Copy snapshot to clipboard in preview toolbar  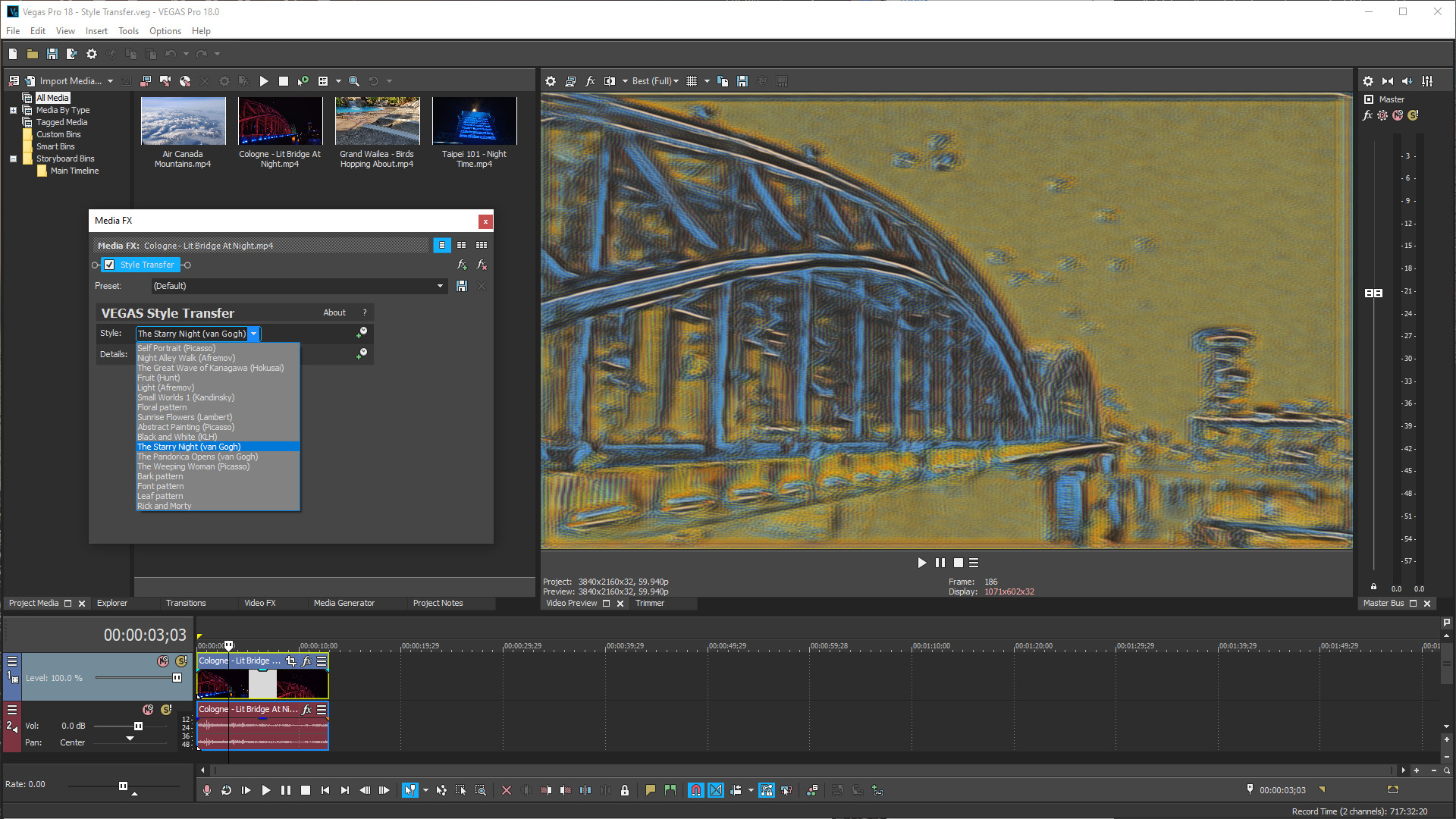[x=722, y=81]
